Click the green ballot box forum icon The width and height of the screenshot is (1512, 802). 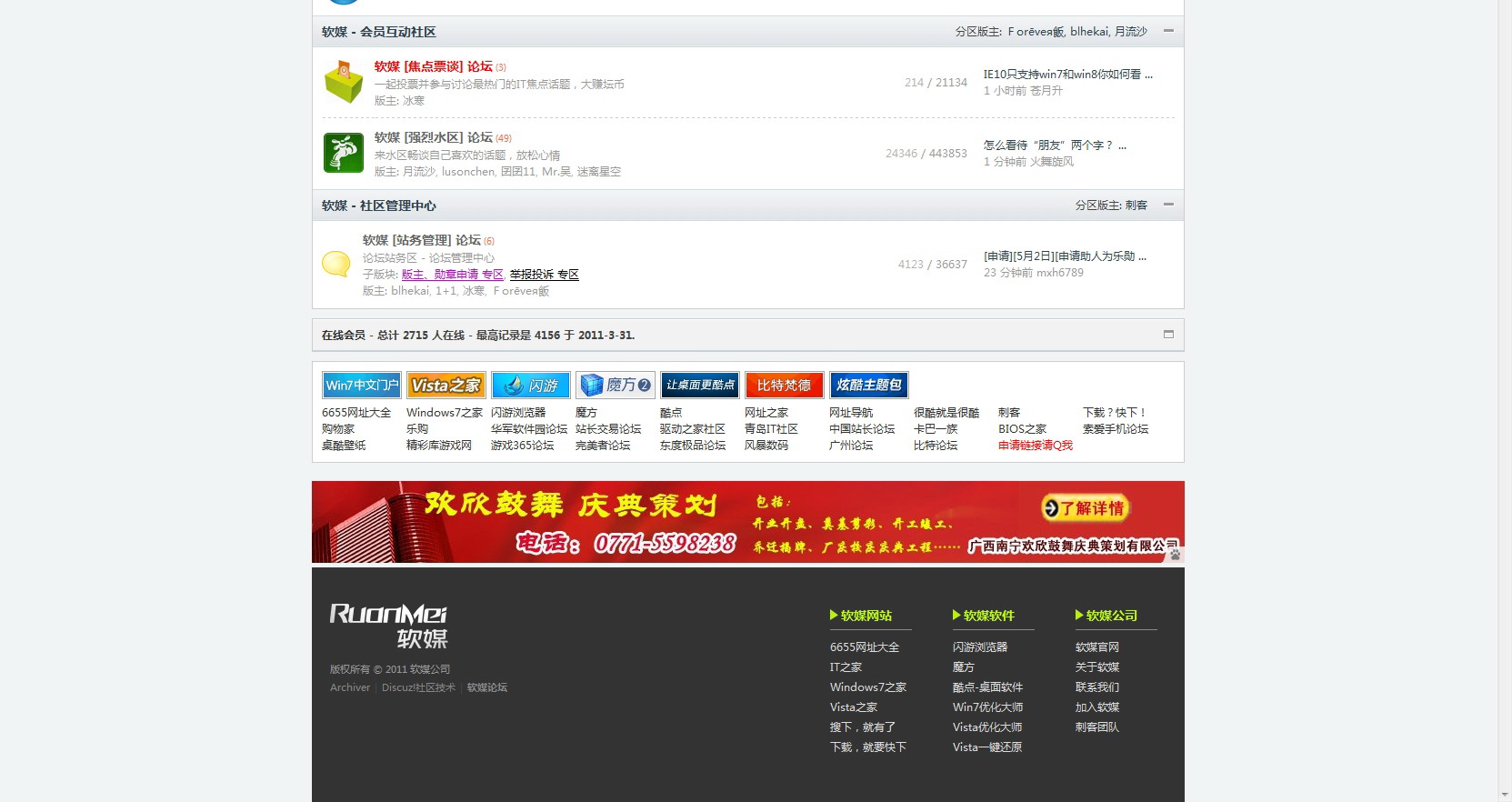344,83
